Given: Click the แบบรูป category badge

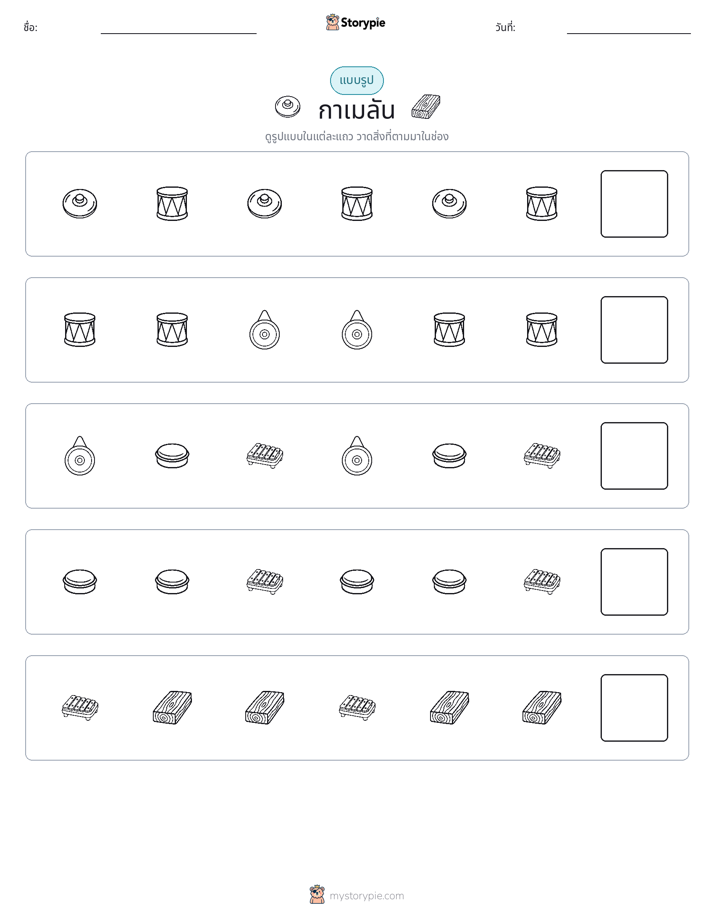Looking at the screenshot, I should [356, 80].
